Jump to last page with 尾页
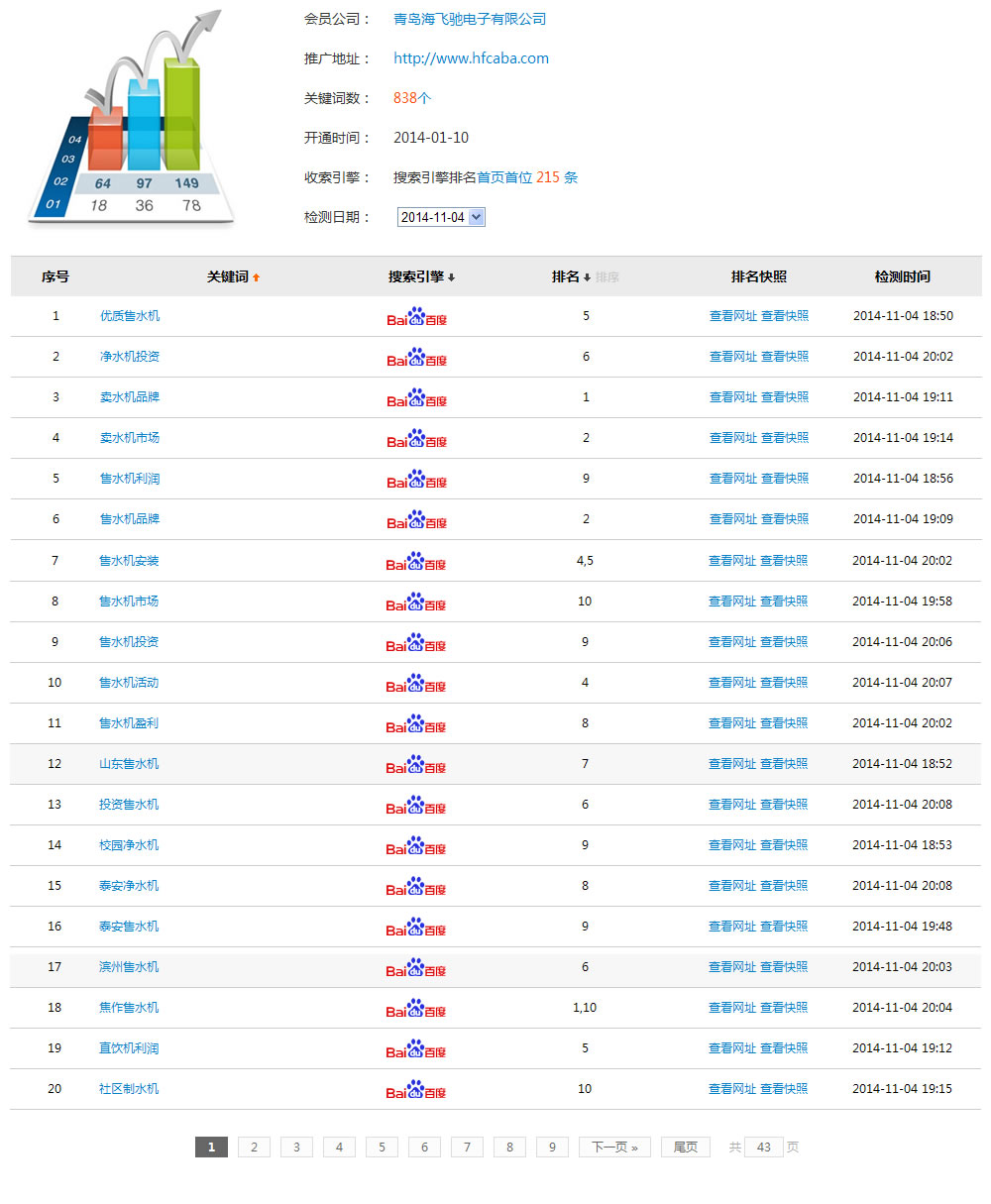The width and height of the screenshot is (991, 1204). point(685,1148)
